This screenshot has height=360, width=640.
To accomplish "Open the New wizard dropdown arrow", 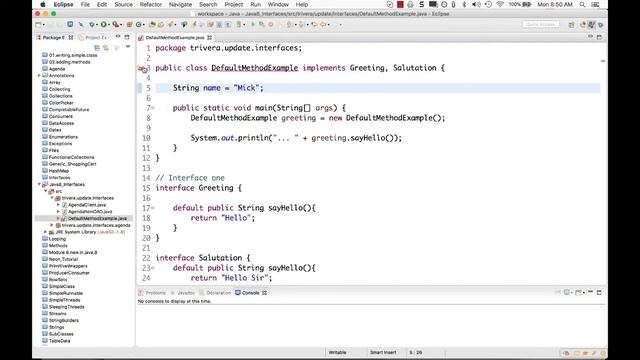I will (x=44, y=25).
